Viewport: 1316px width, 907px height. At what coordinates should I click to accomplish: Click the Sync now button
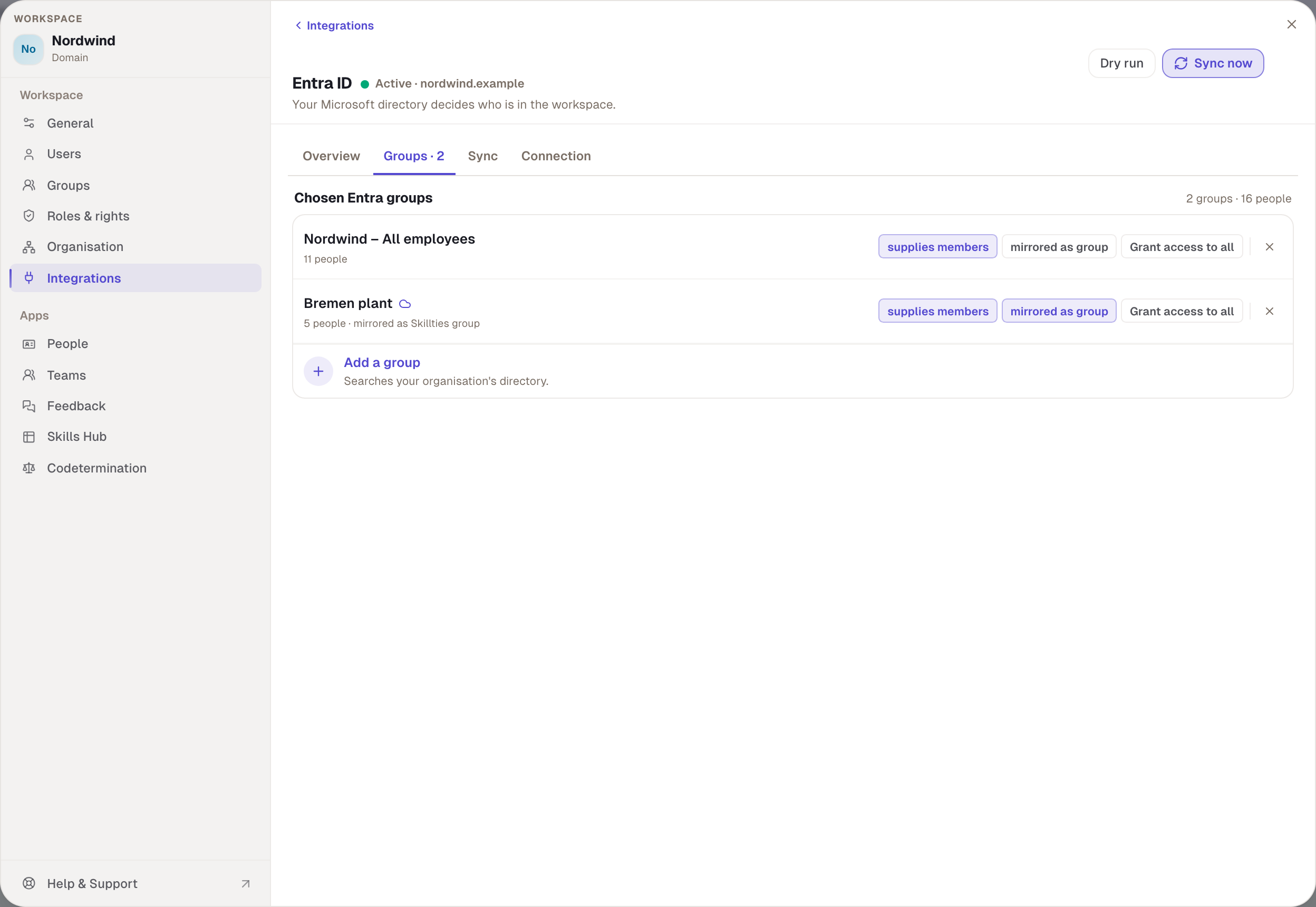coord(1213,63)
